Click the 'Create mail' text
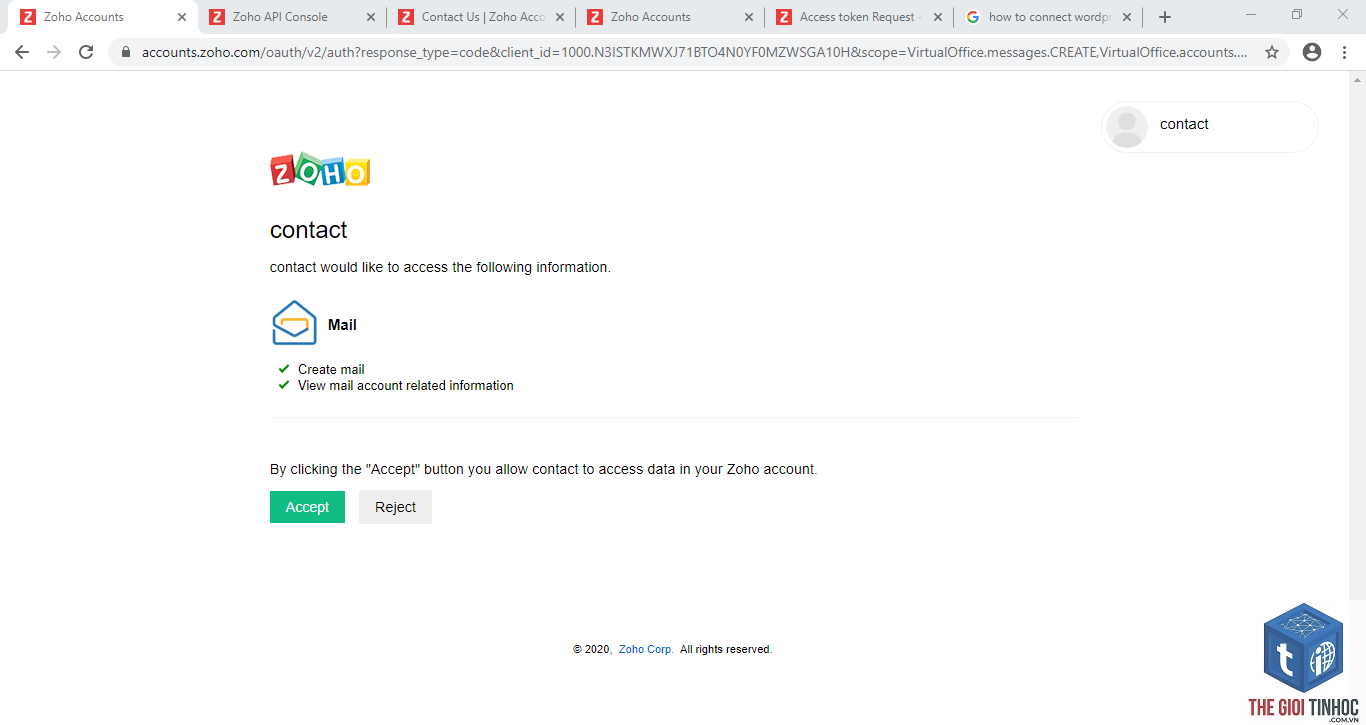This screenshot has width=1366, height=725. click(331, 369)
